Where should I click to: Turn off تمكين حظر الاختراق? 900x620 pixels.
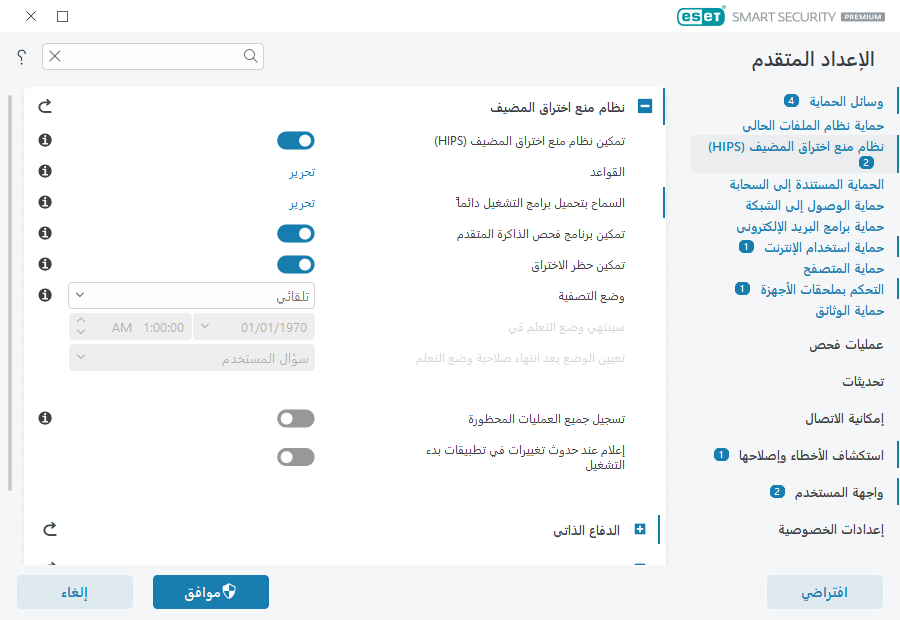(x=295, y=262)
